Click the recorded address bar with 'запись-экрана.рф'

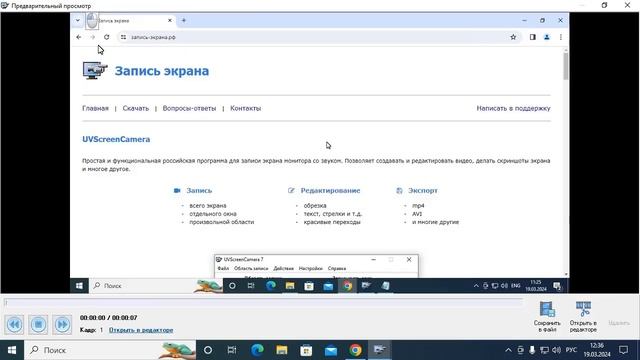(318, 37)
